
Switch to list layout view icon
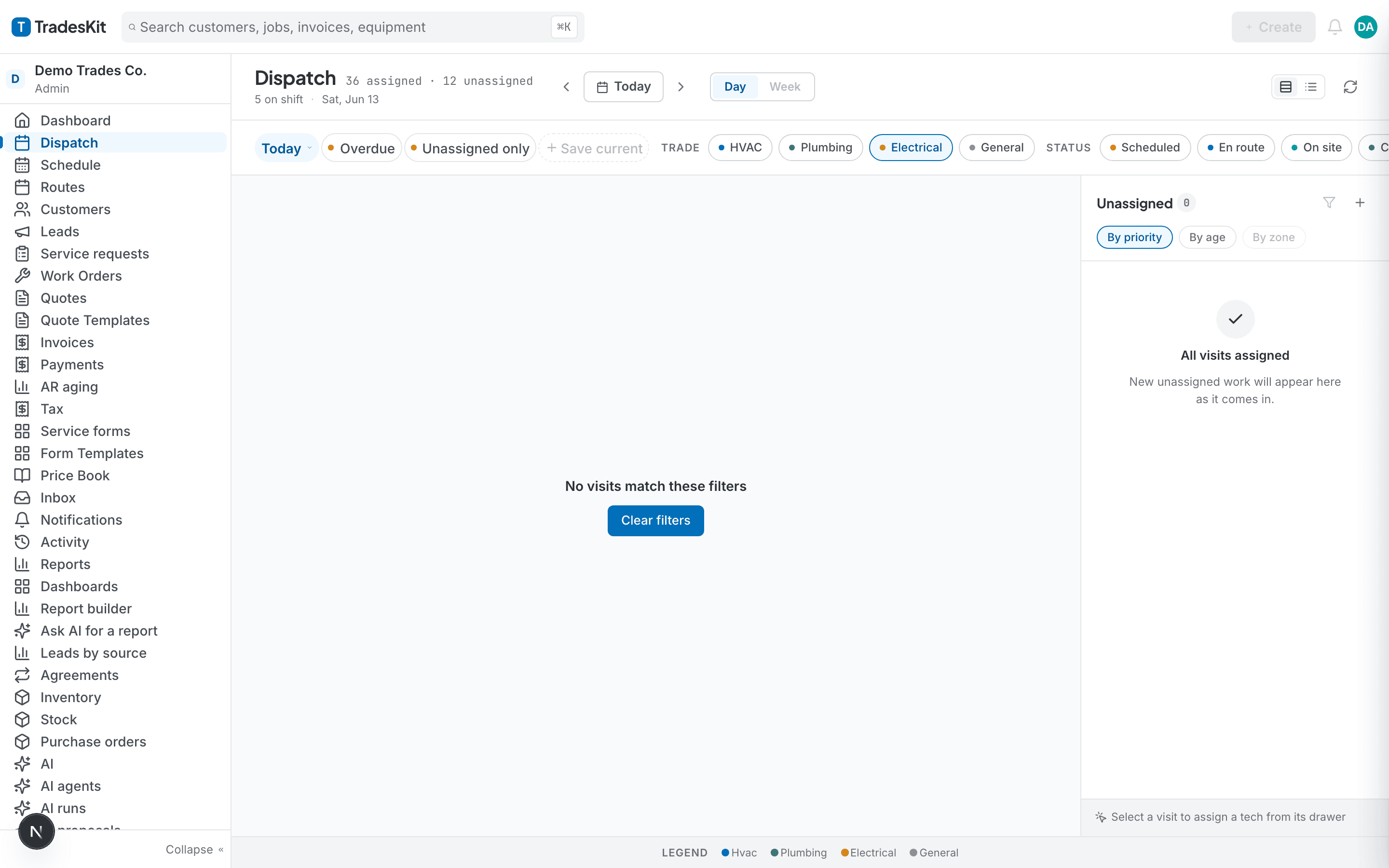click(x=1311, y=87)
